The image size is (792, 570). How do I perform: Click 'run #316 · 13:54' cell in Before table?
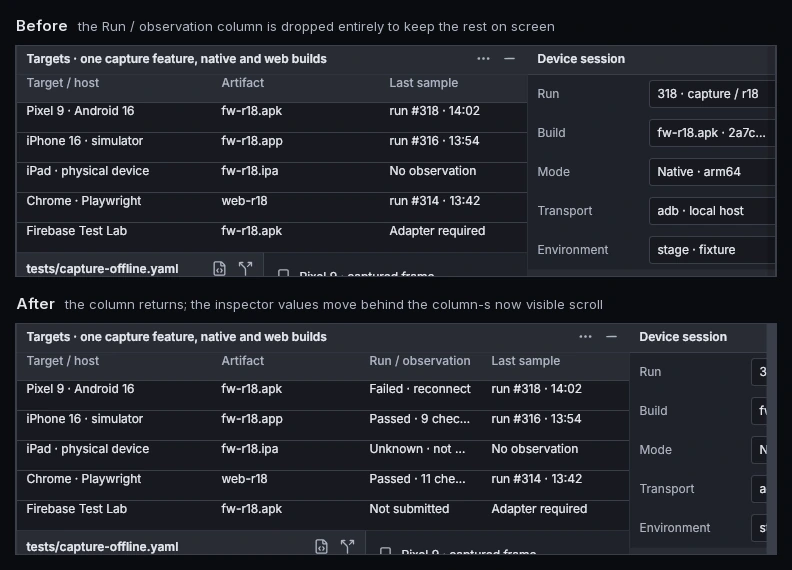pos(434,141)
